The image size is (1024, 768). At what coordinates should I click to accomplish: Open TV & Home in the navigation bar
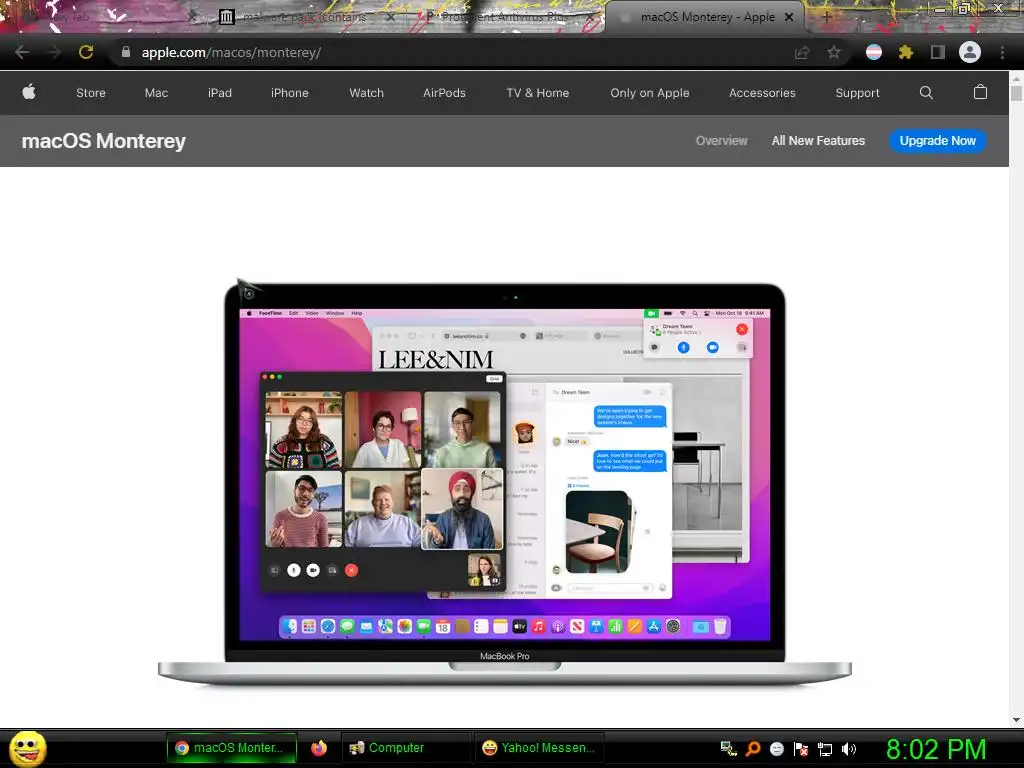[x=537, y=93]
